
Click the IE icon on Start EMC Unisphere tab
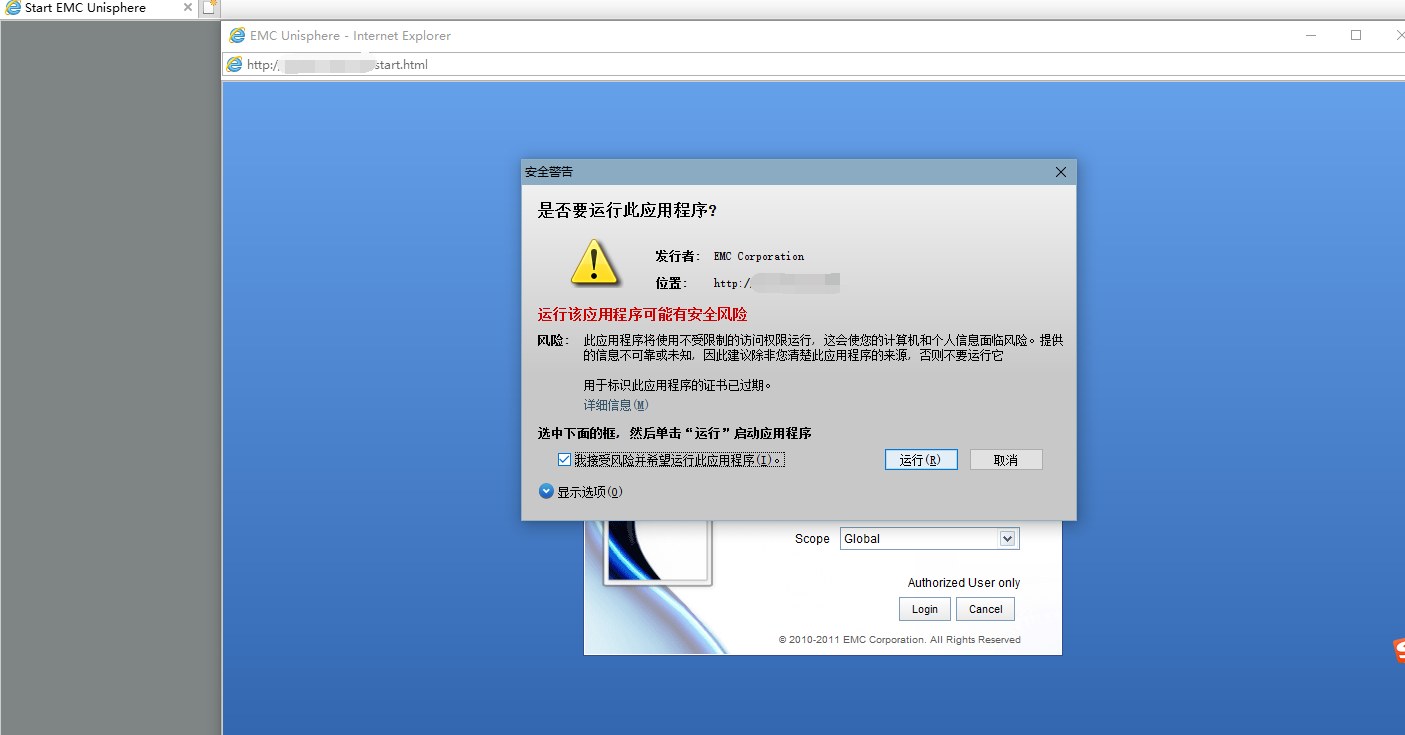coord(13,8)
